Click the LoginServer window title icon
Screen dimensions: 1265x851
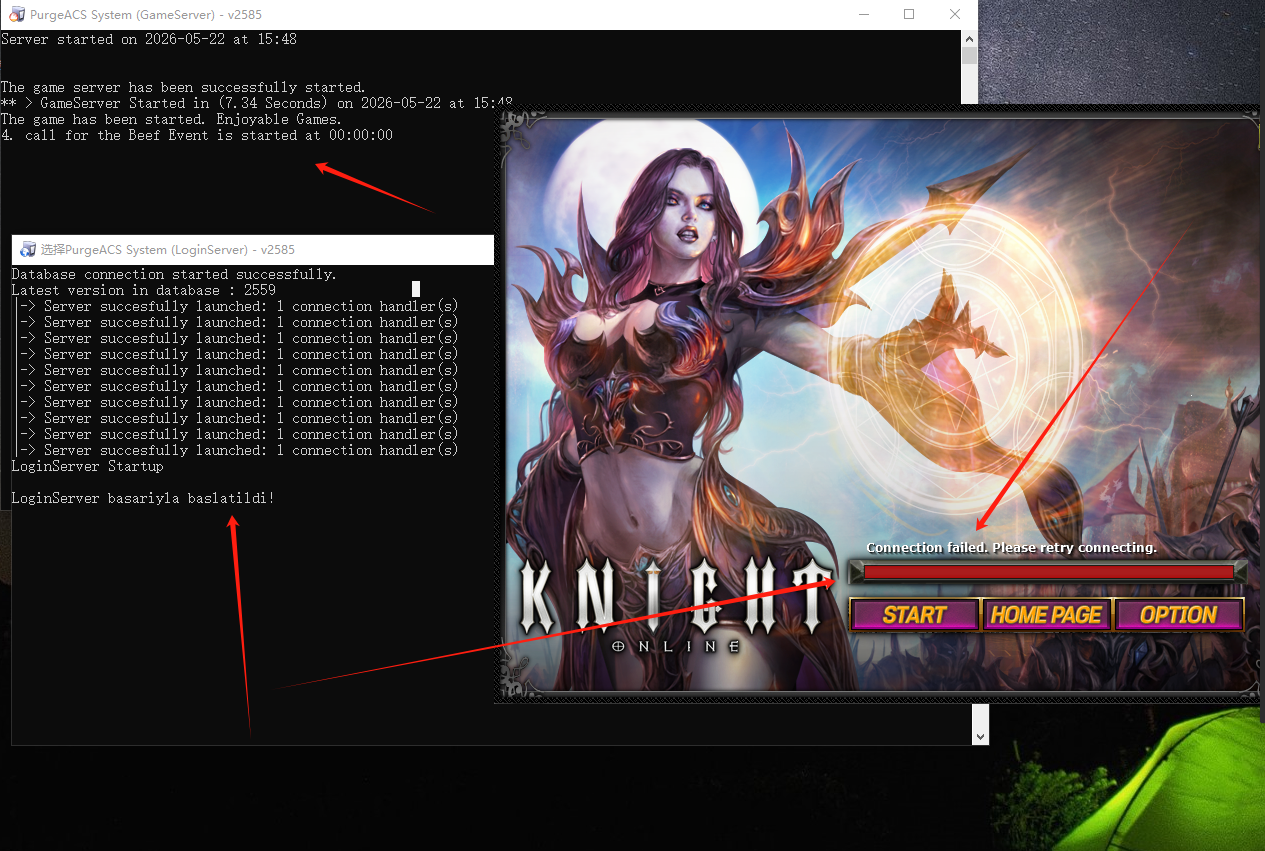[x=28, y=250]
